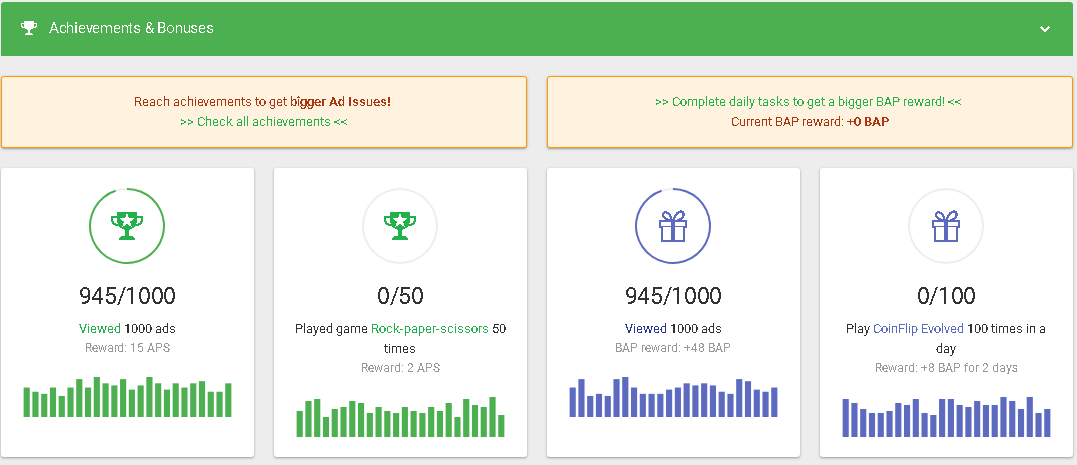1077x465 pixels.
Task: Open the green Viewed link in 15 APS card
Action: tap(100, 328)
